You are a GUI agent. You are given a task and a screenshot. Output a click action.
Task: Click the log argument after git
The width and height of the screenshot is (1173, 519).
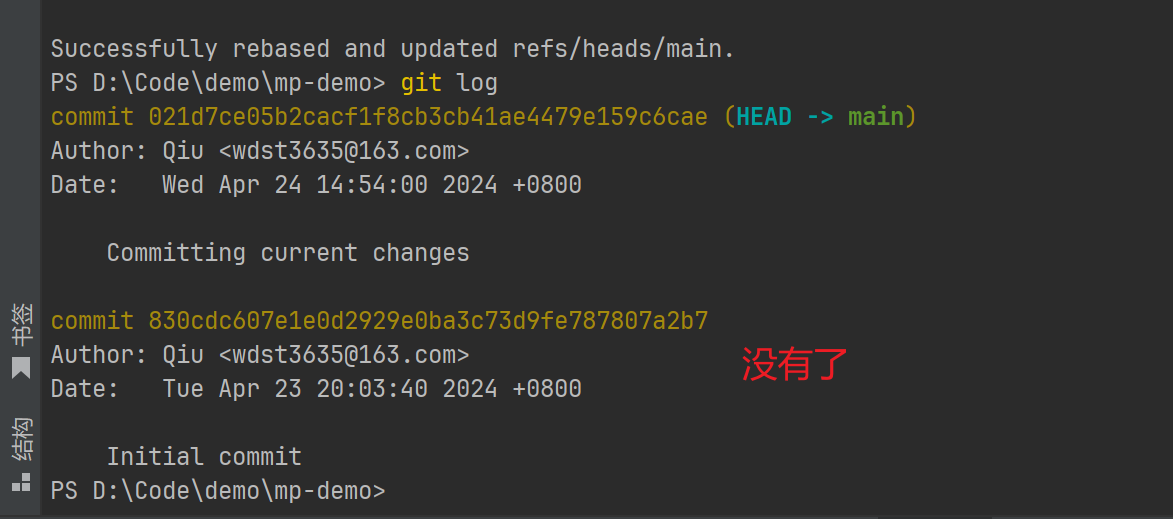point(477,83)
